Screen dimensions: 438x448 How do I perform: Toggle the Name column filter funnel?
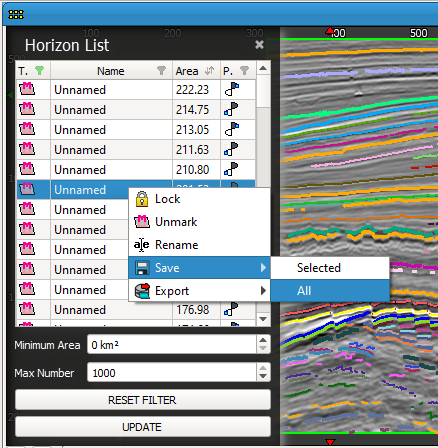pos(161,71)
